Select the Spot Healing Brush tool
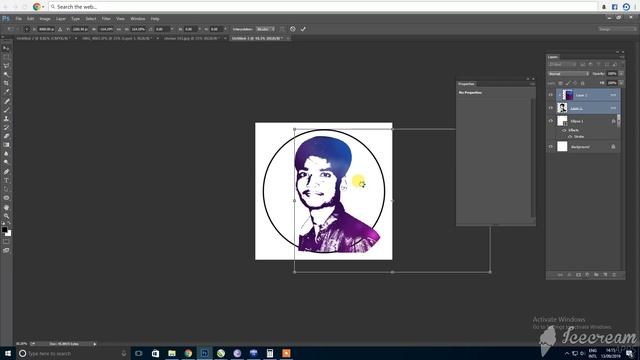This screenshot has width=640, height=360. tap(6, 101)
